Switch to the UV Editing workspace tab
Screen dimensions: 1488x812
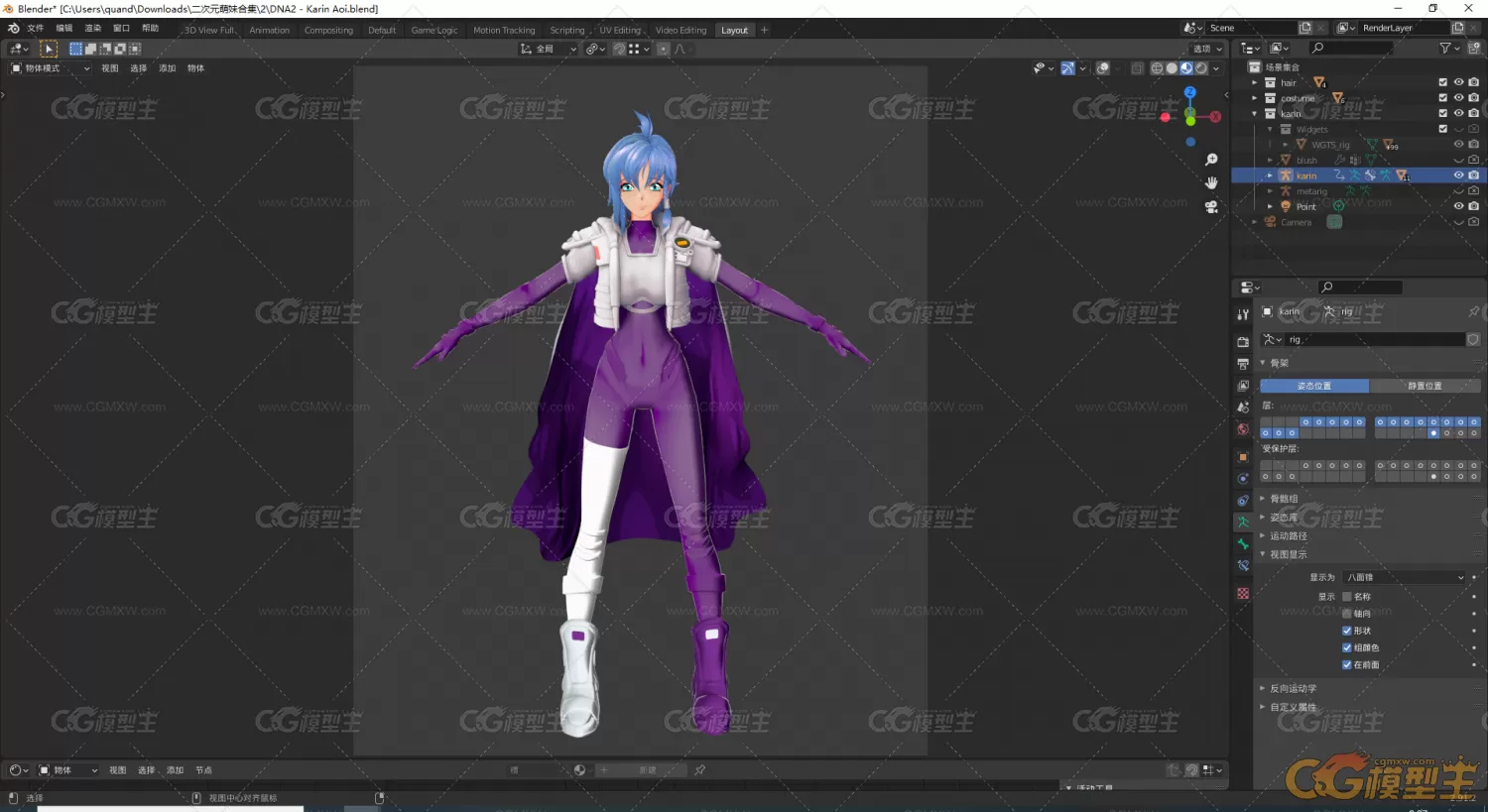click(x=620, y=31)
